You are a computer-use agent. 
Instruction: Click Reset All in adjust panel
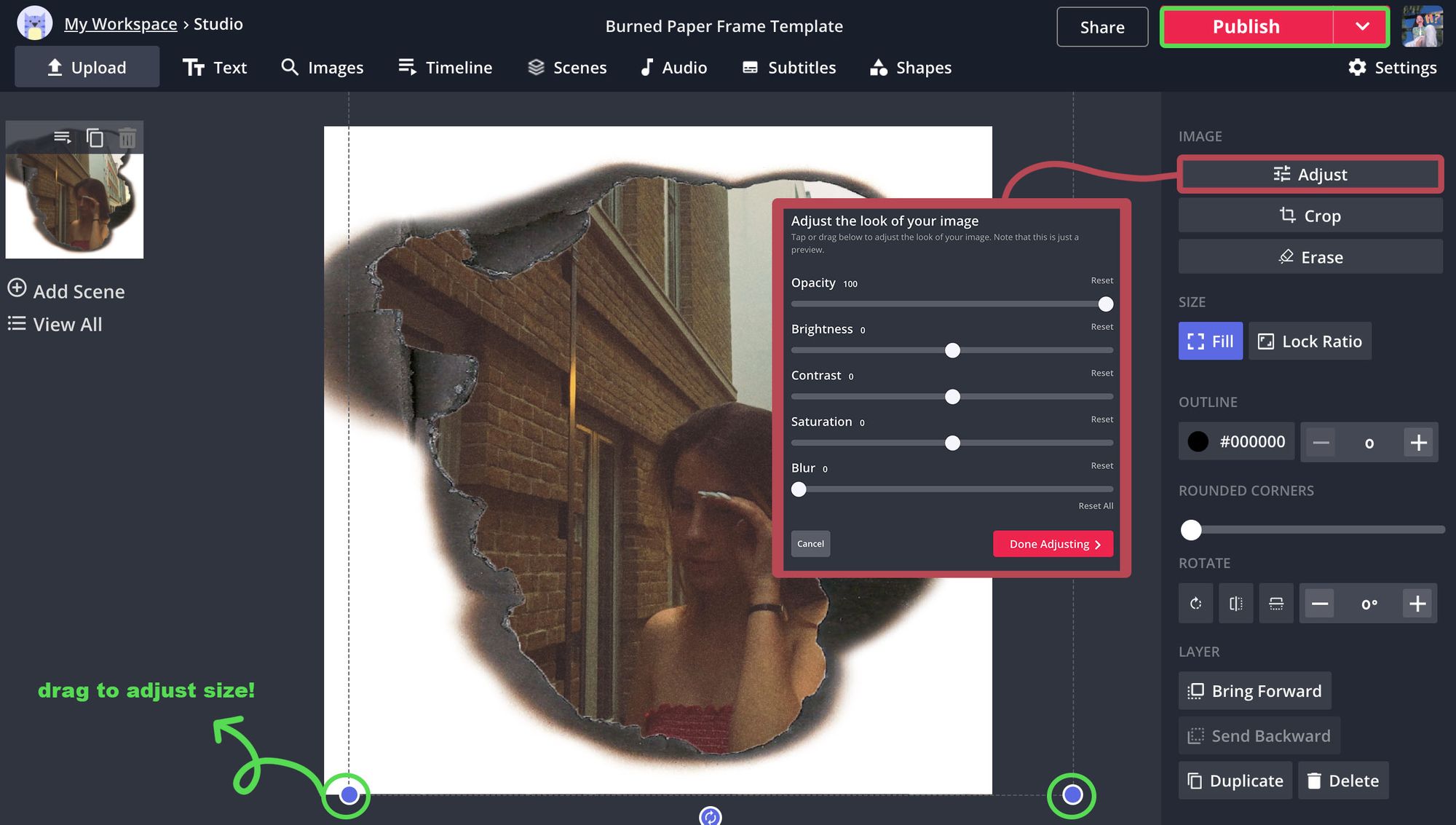point(1095,506)
